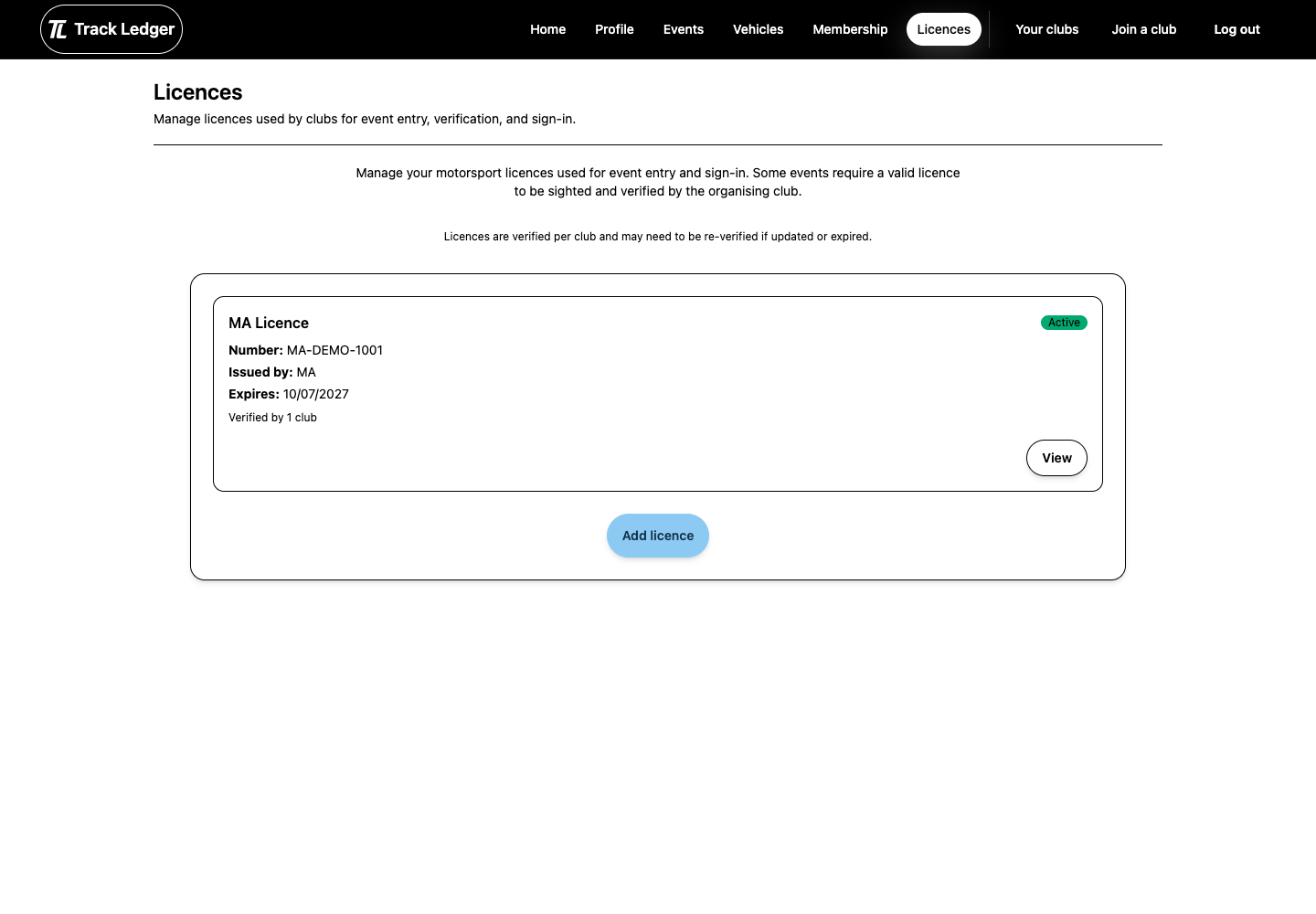Click the green Active status badge

pyautogui.click(x=1064, y=323)
